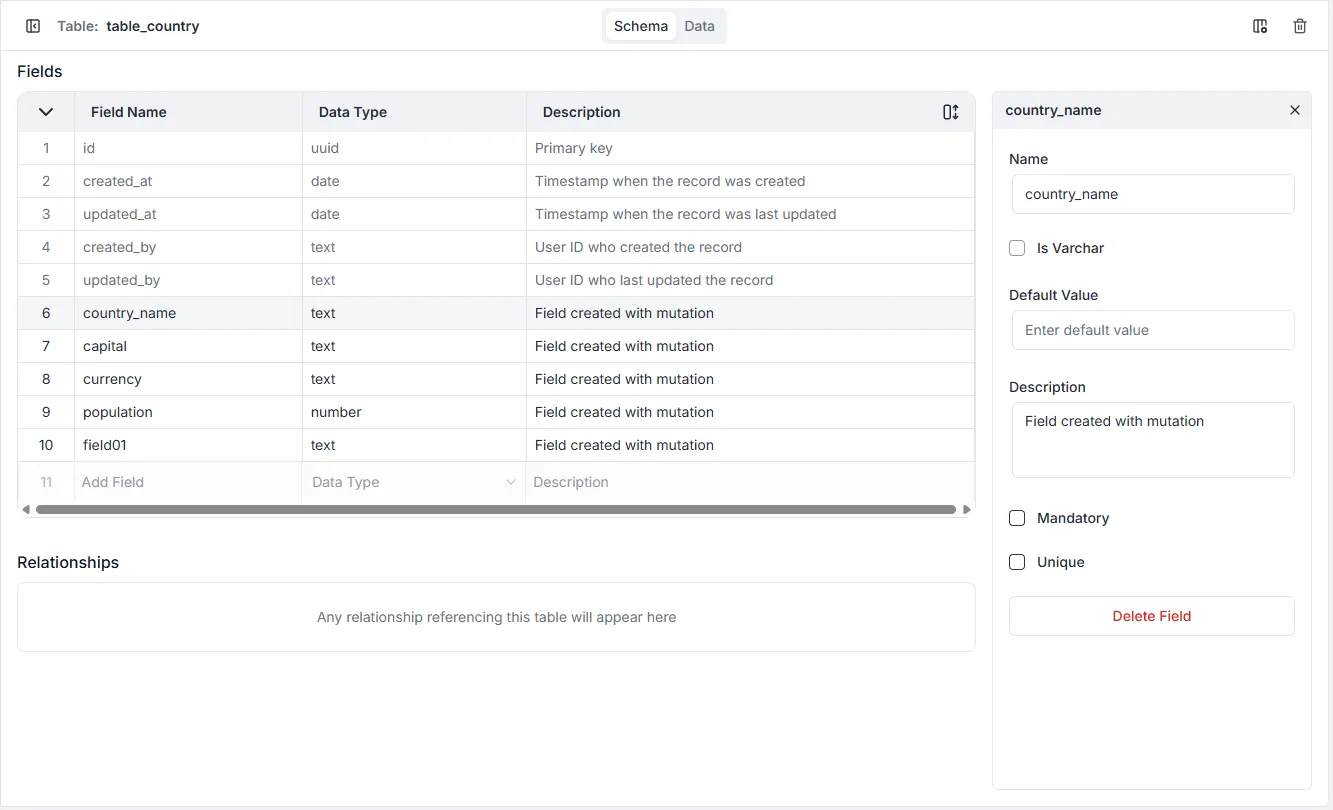The width and height of the screenshot is (1333, 810).
Task: Open Data Type dropdown in new row
Action: tap(413, 482)
